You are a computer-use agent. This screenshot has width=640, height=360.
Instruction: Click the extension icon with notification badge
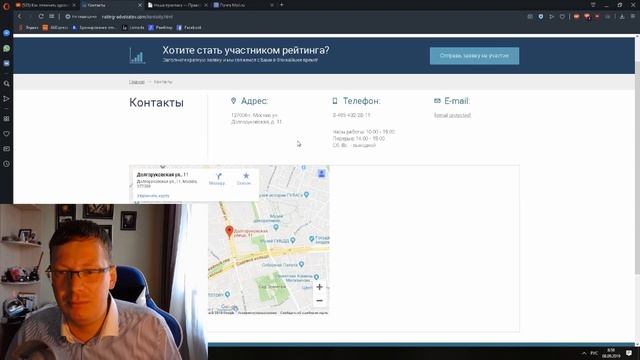587,17
